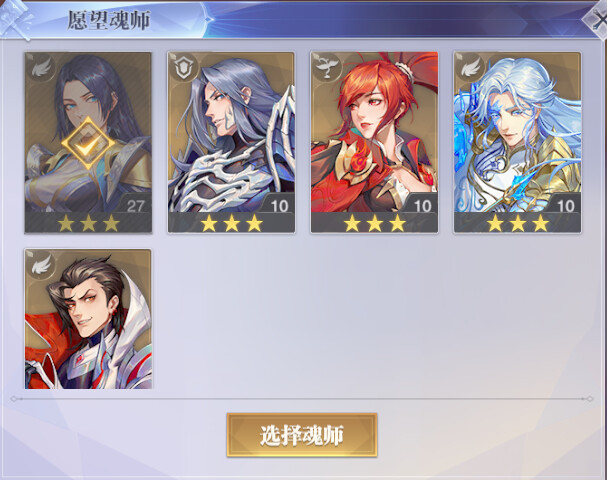Viewport: 607px width, 480px height.
Task: Click level 10 badge on gray-haired man's card
Action: click(279, 205)
